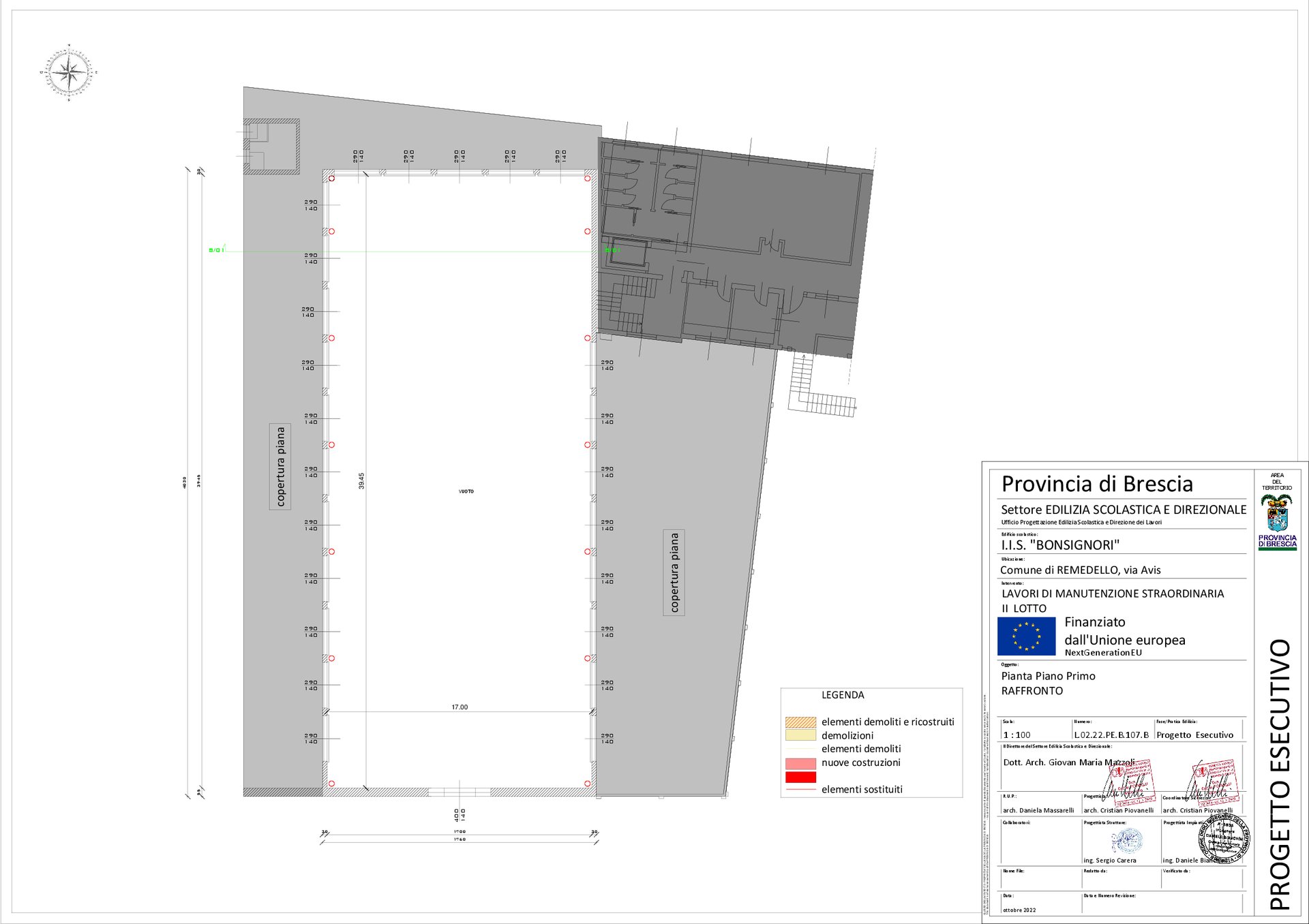Select the pale yellow demolizioni swatch
This screenshot has height=924, width=1309.
(800, 735)
